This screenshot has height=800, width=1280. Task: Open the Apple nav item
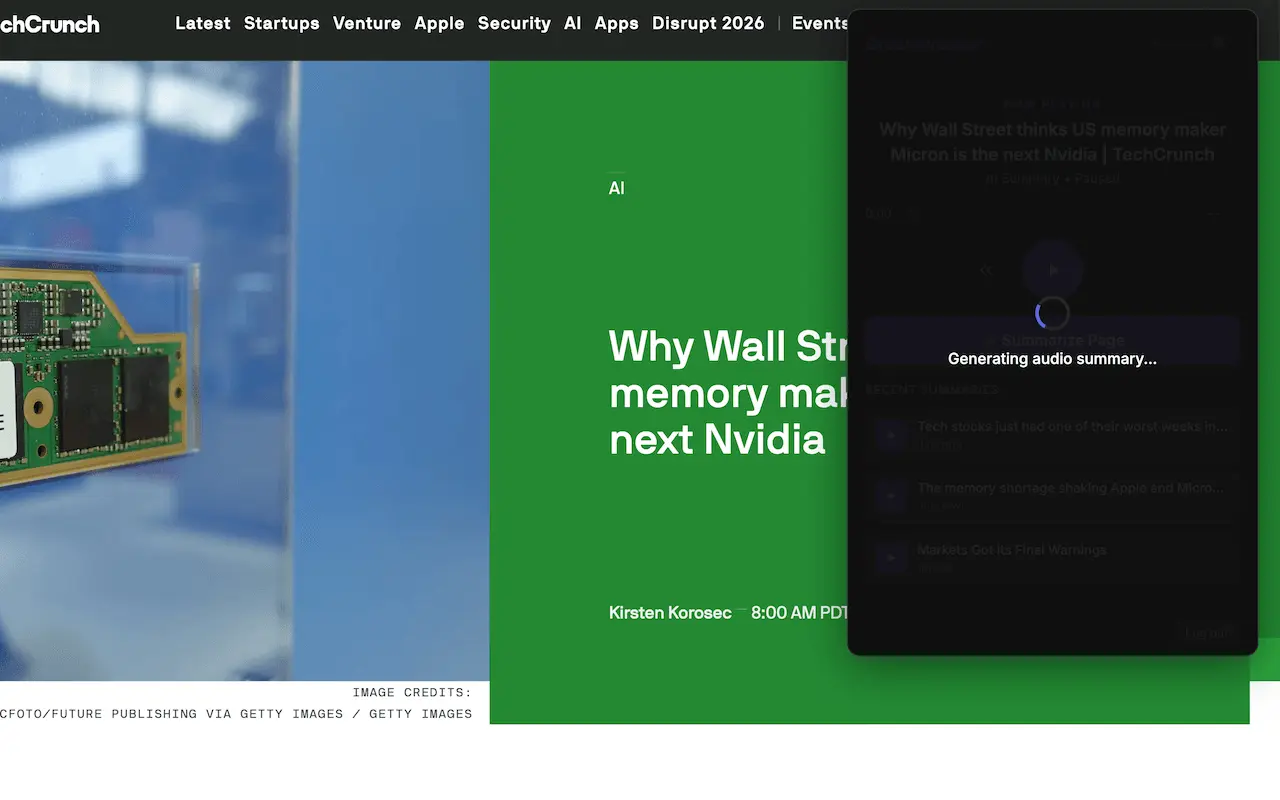pyautogui.click(x=440, y=23)
